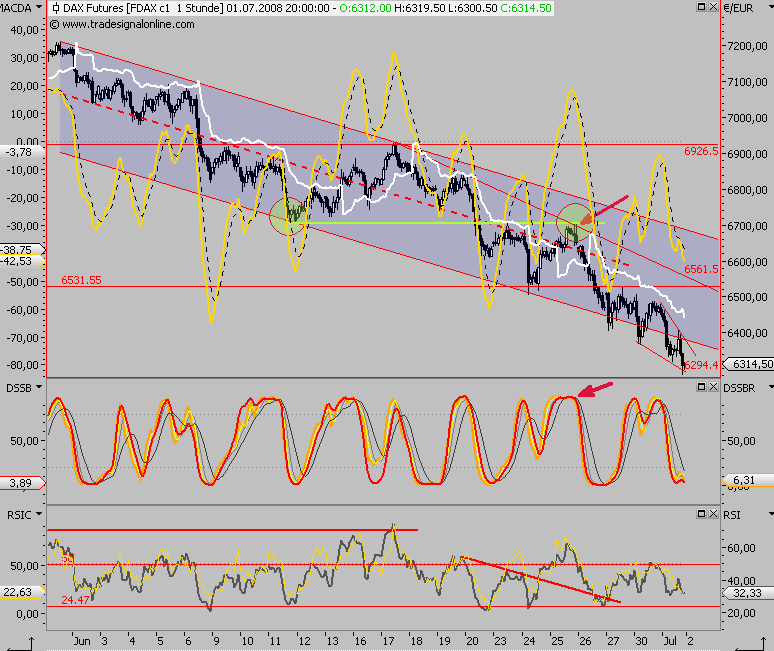Click the 7200,00 price axis label
The height and width of the screenshot is (651, 774).
[x=747, y=46]
